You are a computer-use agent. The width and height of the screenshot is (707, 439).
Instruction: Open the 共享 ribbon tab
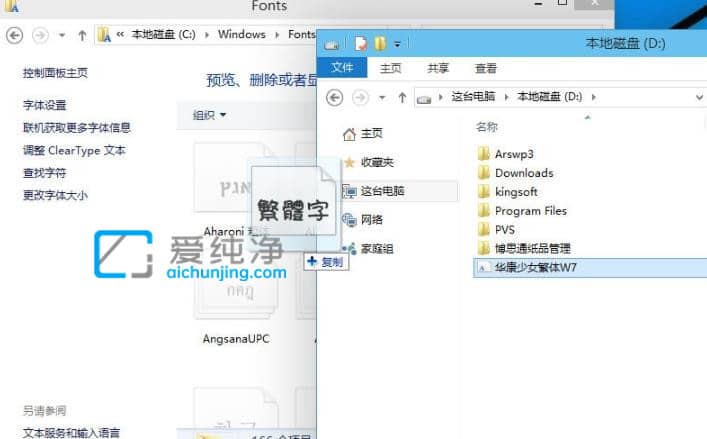click(x=438, y=69)
